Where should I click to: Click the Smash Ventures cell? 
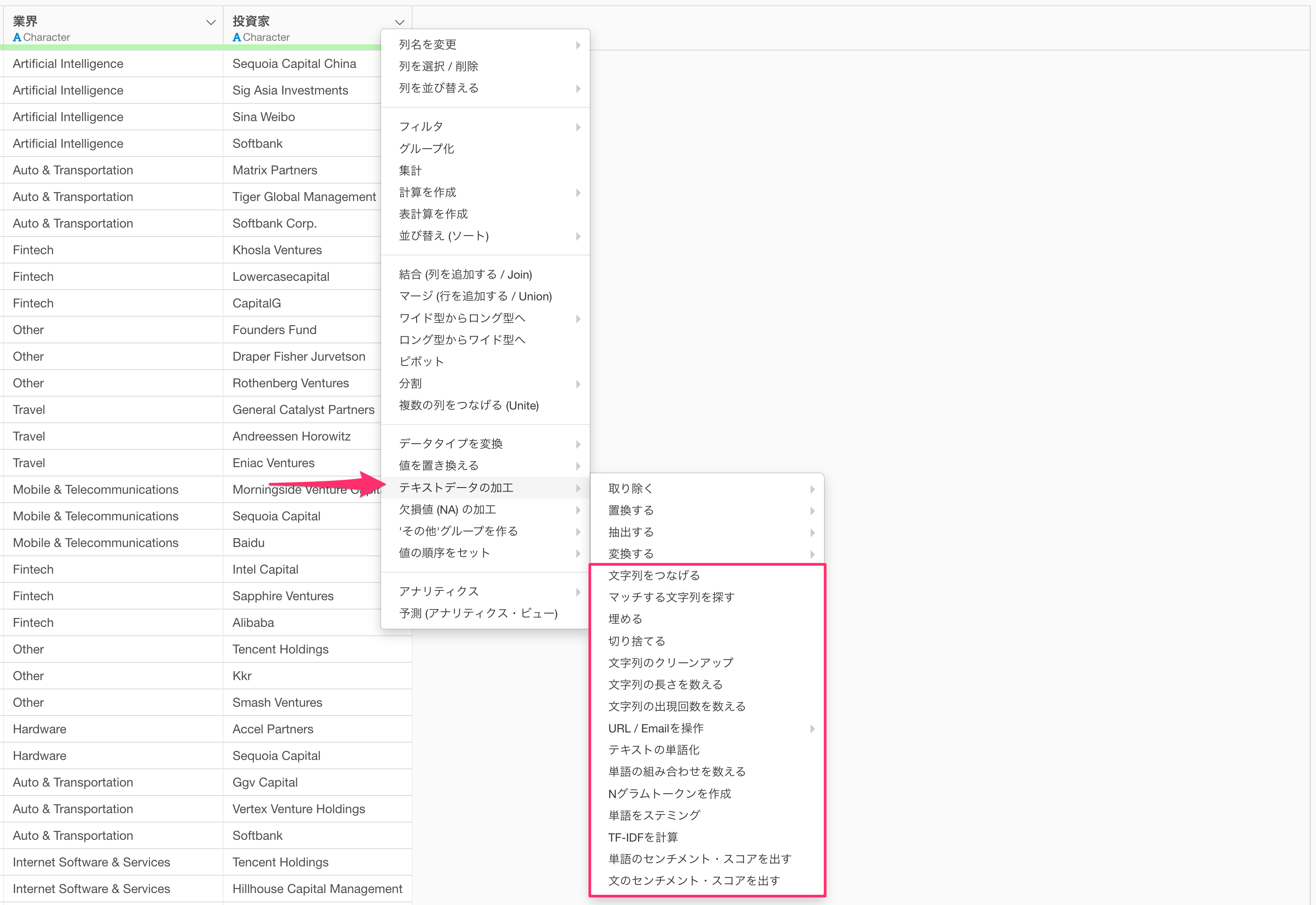click(318, 703)
